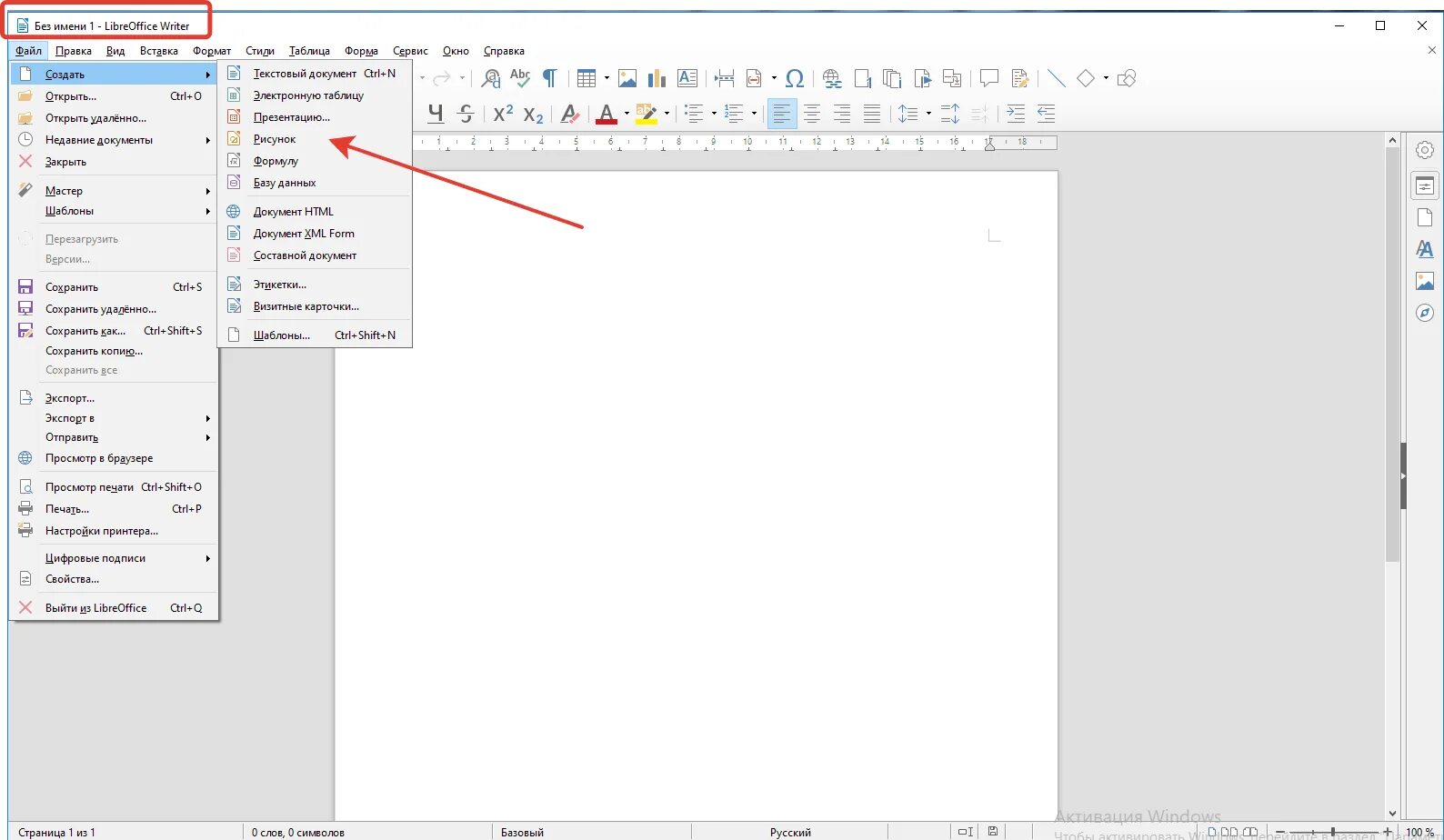Insert a cross-reference icon
The image size is (1444, 840).
tap(952, 78)
